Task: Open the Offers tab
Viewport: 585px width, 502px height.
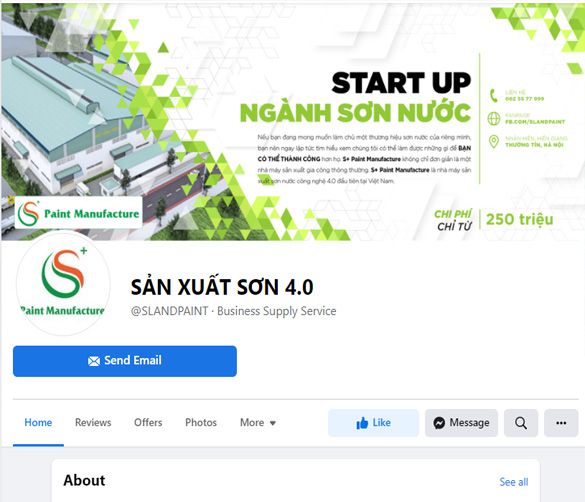Action: (148, 423)
